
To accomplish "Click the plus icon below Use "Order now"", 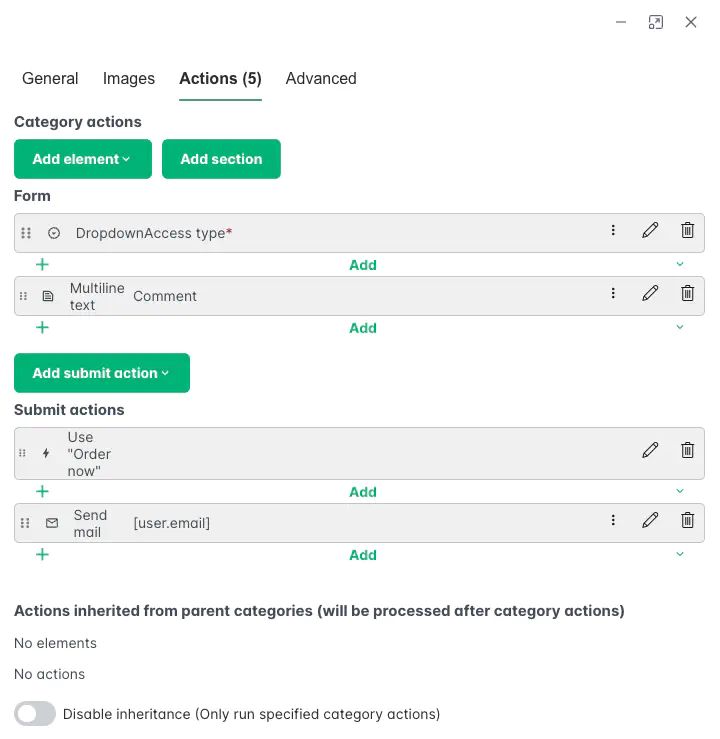I will [x=42, y=492].
